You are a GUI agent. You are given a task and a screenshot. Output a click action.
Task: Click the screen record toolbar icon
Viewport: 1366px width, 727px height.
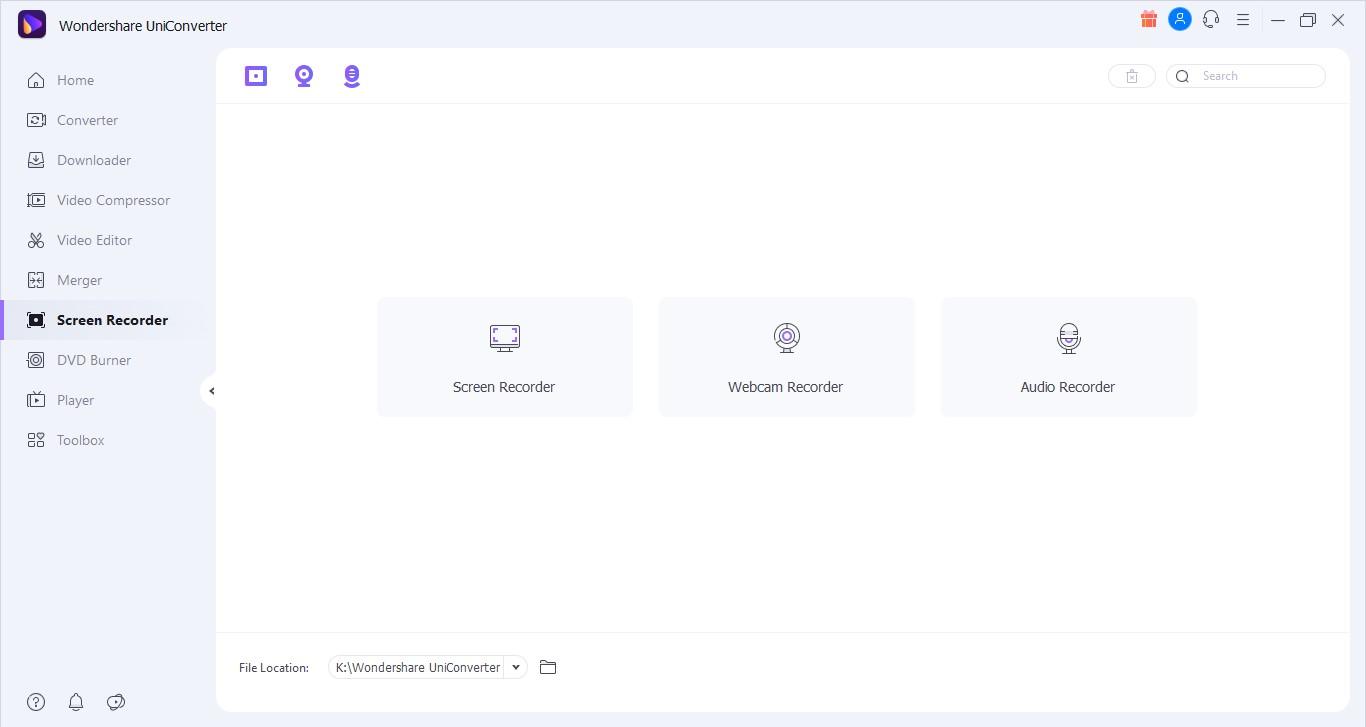(256, 76)
